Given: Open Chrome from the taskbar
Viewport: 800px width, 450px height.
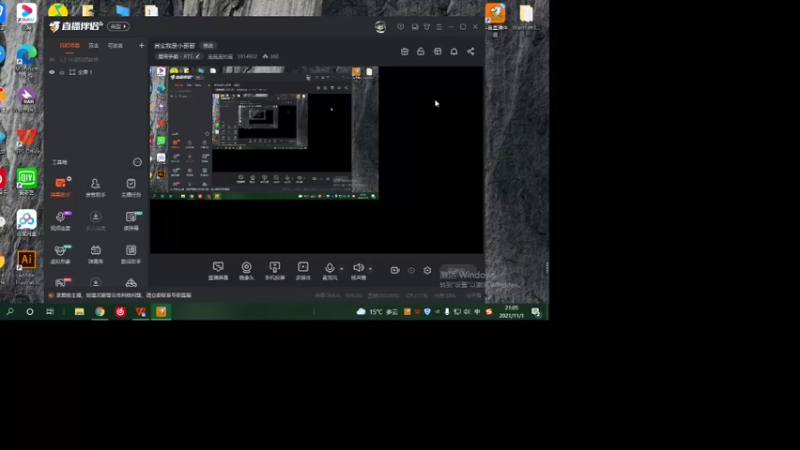Looking at the screenshot, I should [x=99, y=312].
